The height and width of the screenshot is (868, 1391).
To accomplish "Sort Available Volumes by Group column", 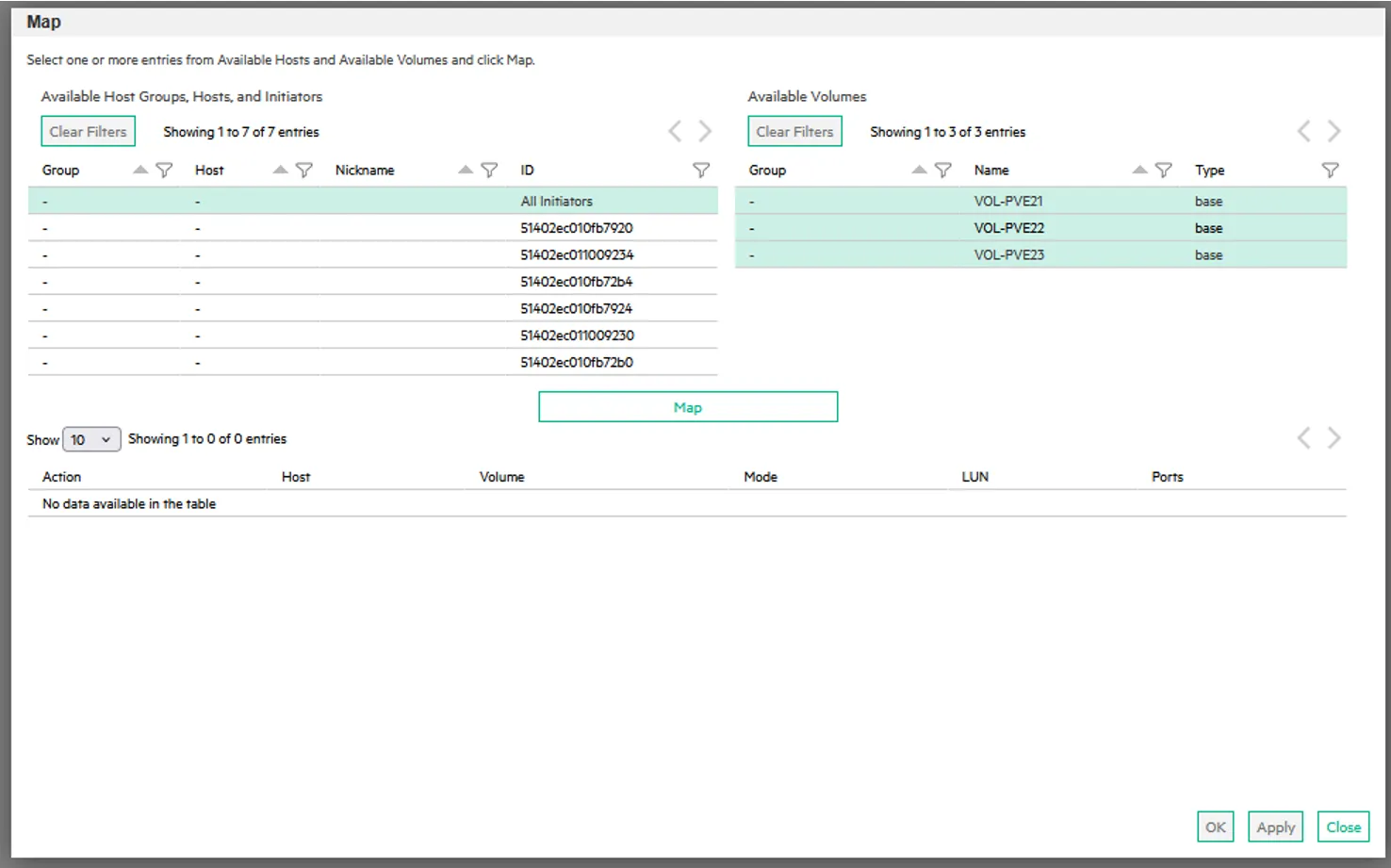I will 919,171.
